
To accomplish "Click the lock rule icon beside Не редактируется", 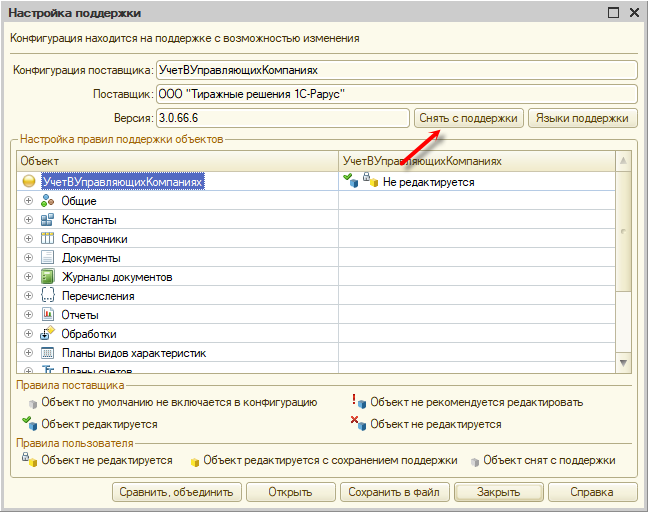I will 371,181.
